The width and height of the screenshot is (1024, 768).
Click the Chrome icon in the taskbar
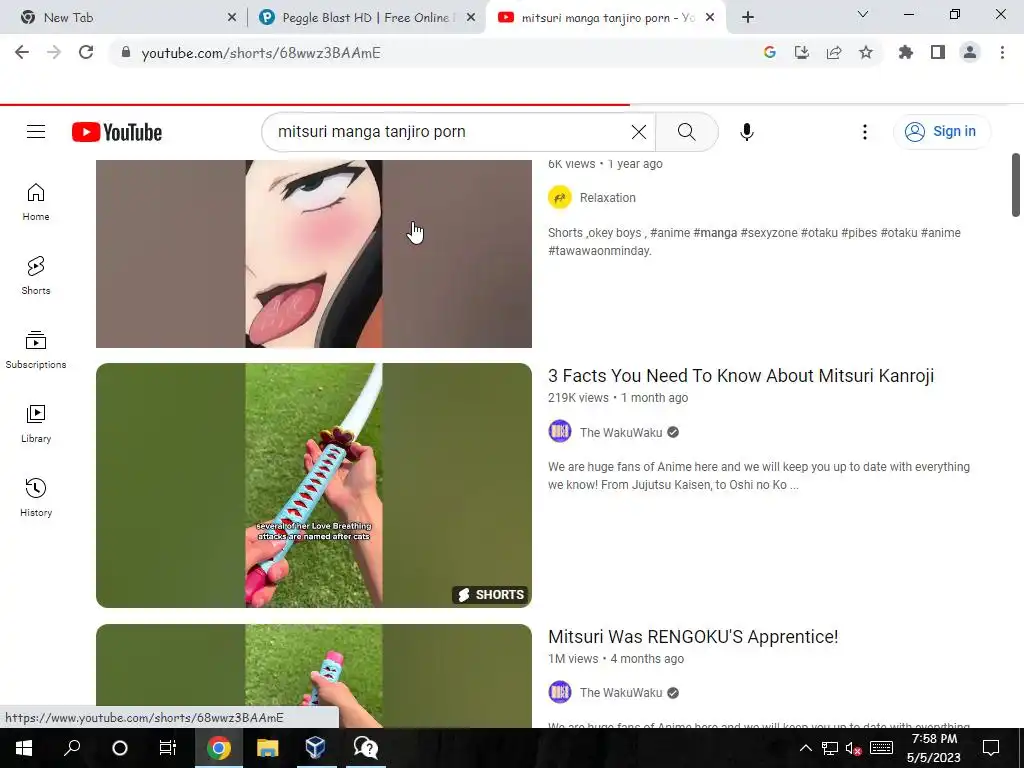(x=219, y=748)
